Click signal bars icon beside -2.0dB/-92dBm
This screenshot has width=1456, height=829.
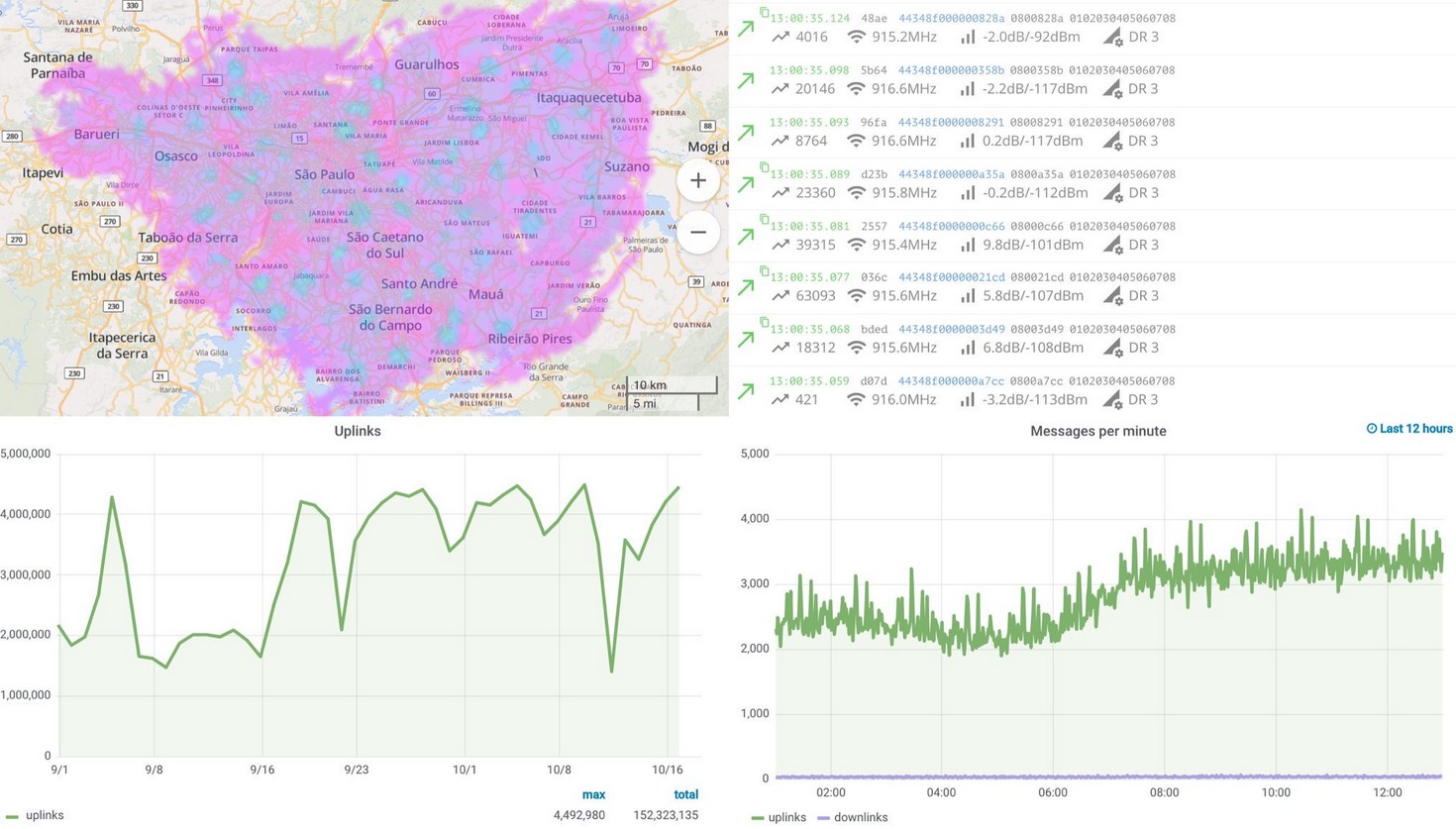pos(968,37)
